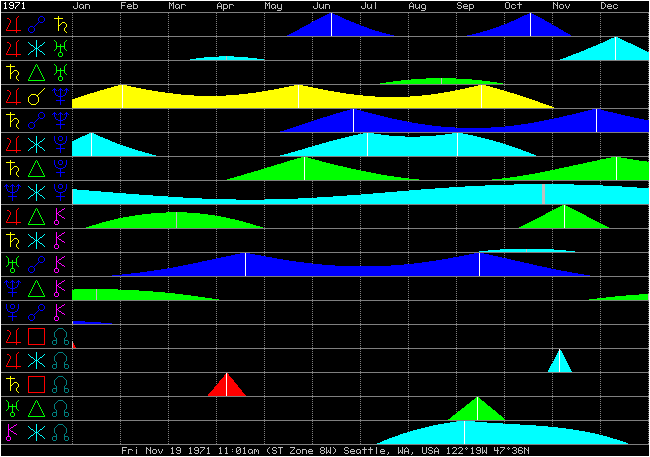The image size is (650, 457).
Task: Select the red Jupiter glyph in the Jupiter sextile Pluto row
Action: [x=12, y=145]
